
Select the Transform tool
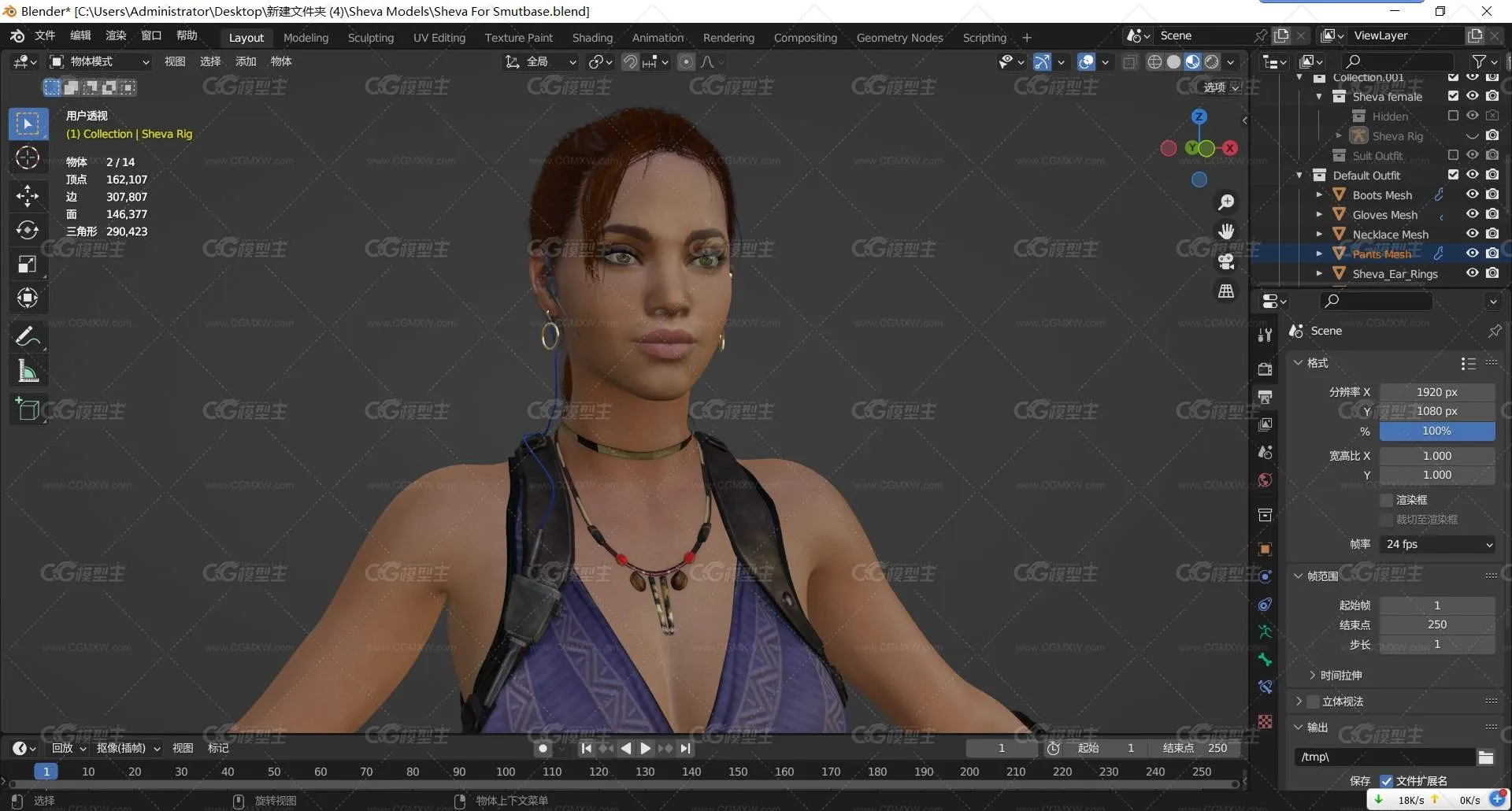point(28,298)
